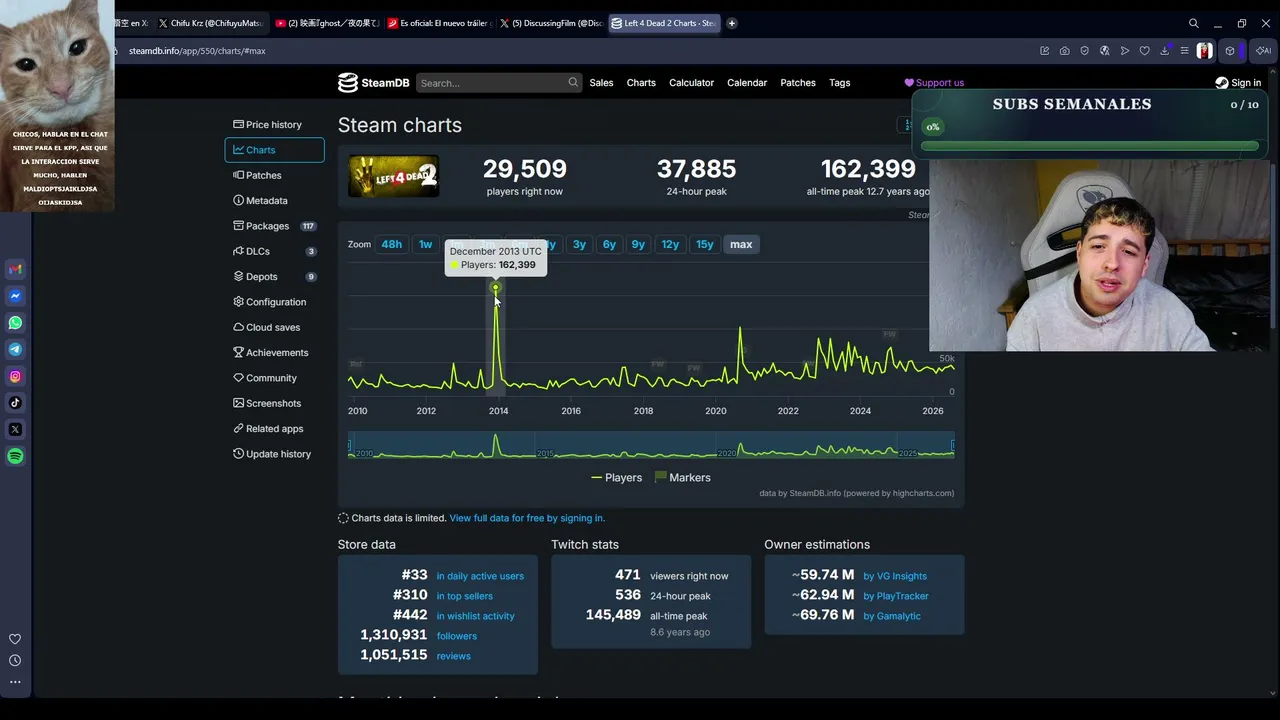Open Telegram in the browser sidebar
This screenshot has width=1280, height=720.
click(15, 349)
